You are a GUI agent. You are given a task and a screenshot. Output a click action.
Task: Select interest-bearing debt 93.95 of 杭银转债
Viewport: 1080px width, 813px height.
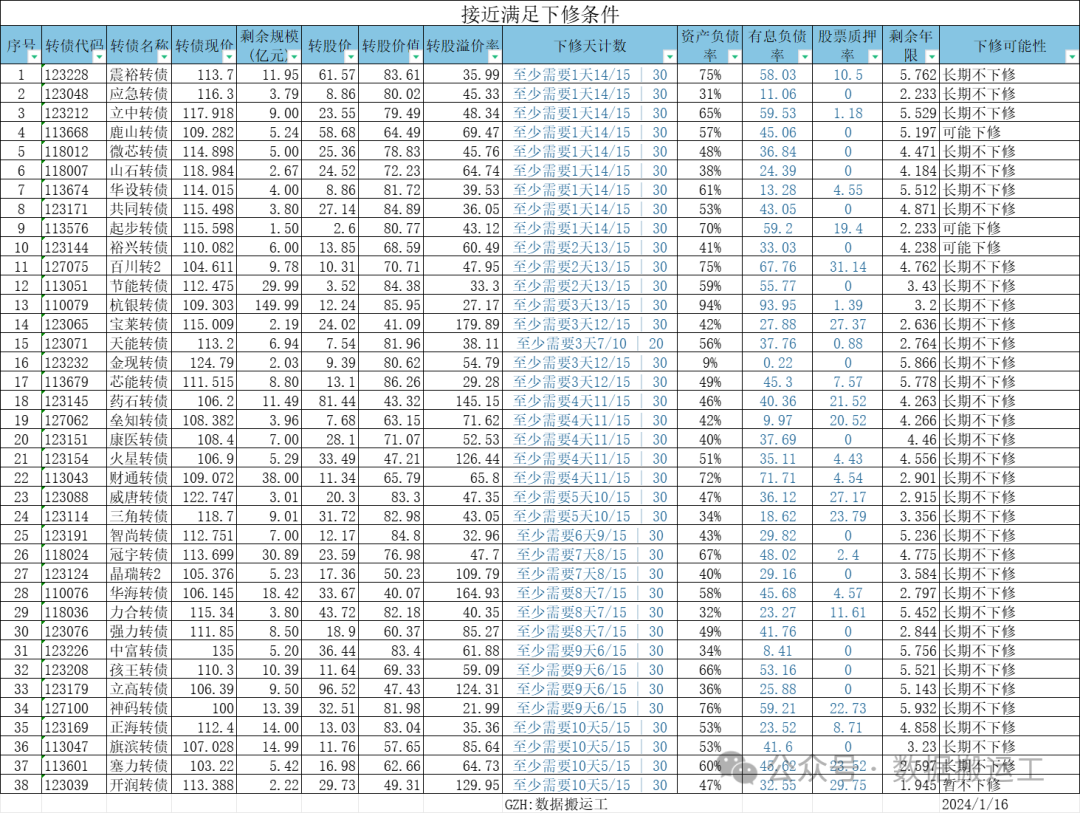(778, 305)
